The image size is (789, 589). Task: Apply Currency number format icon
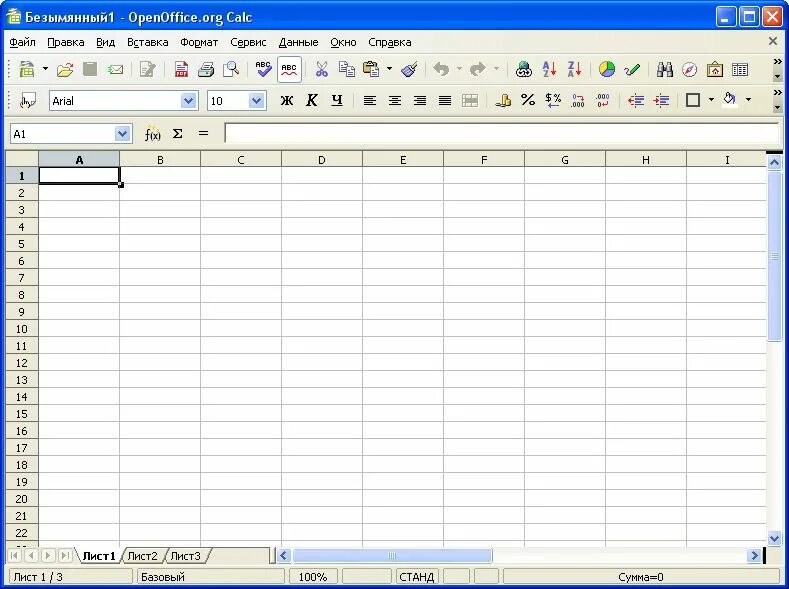tap(503, 101)
